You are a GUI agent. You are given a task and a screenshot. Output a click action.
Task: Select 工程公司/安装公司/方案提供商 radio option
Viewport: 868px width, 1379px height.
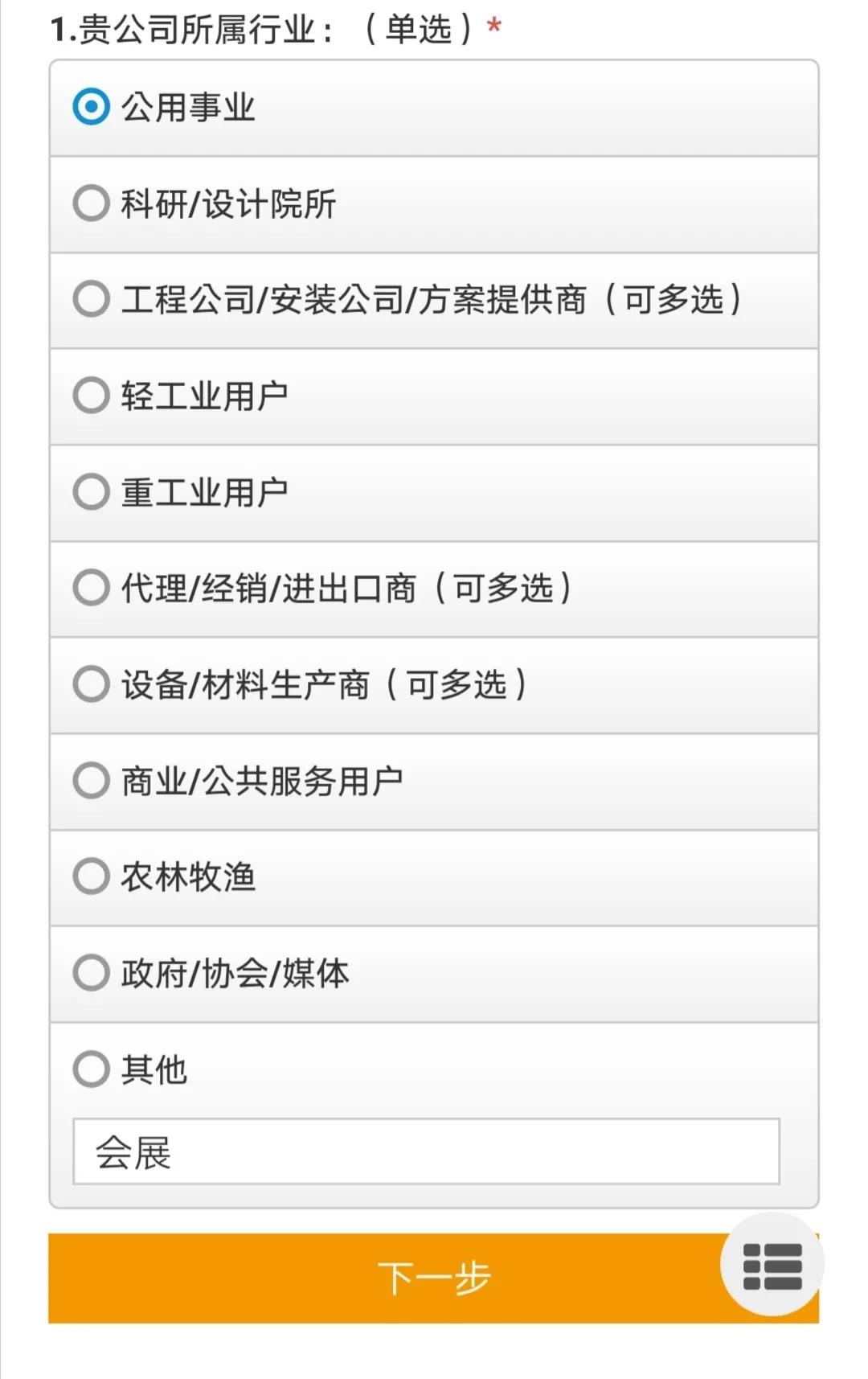pyautogui.click(x=91, y=299)
